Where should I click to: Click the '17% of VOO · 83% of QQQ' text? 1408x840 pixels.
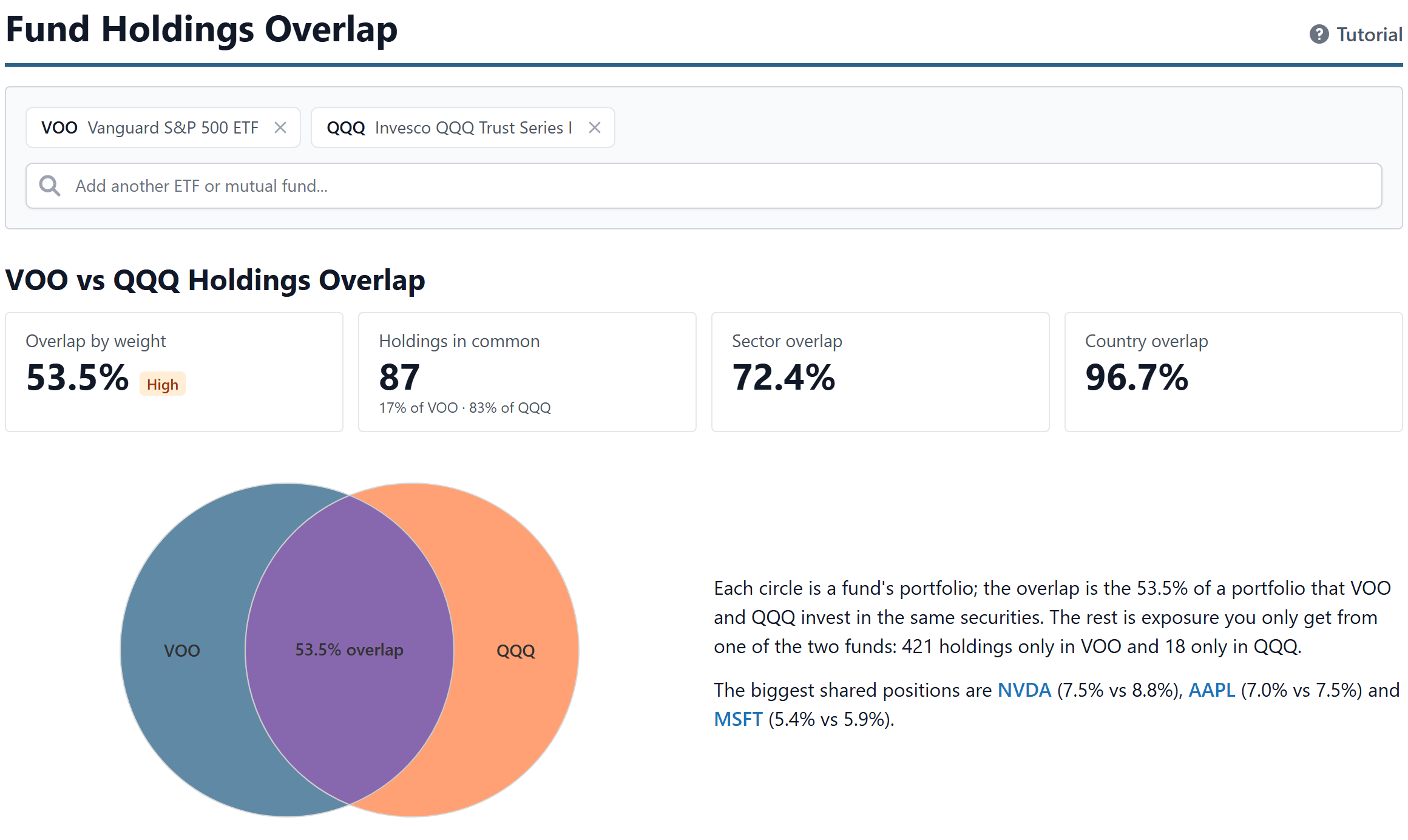[465, 408]
